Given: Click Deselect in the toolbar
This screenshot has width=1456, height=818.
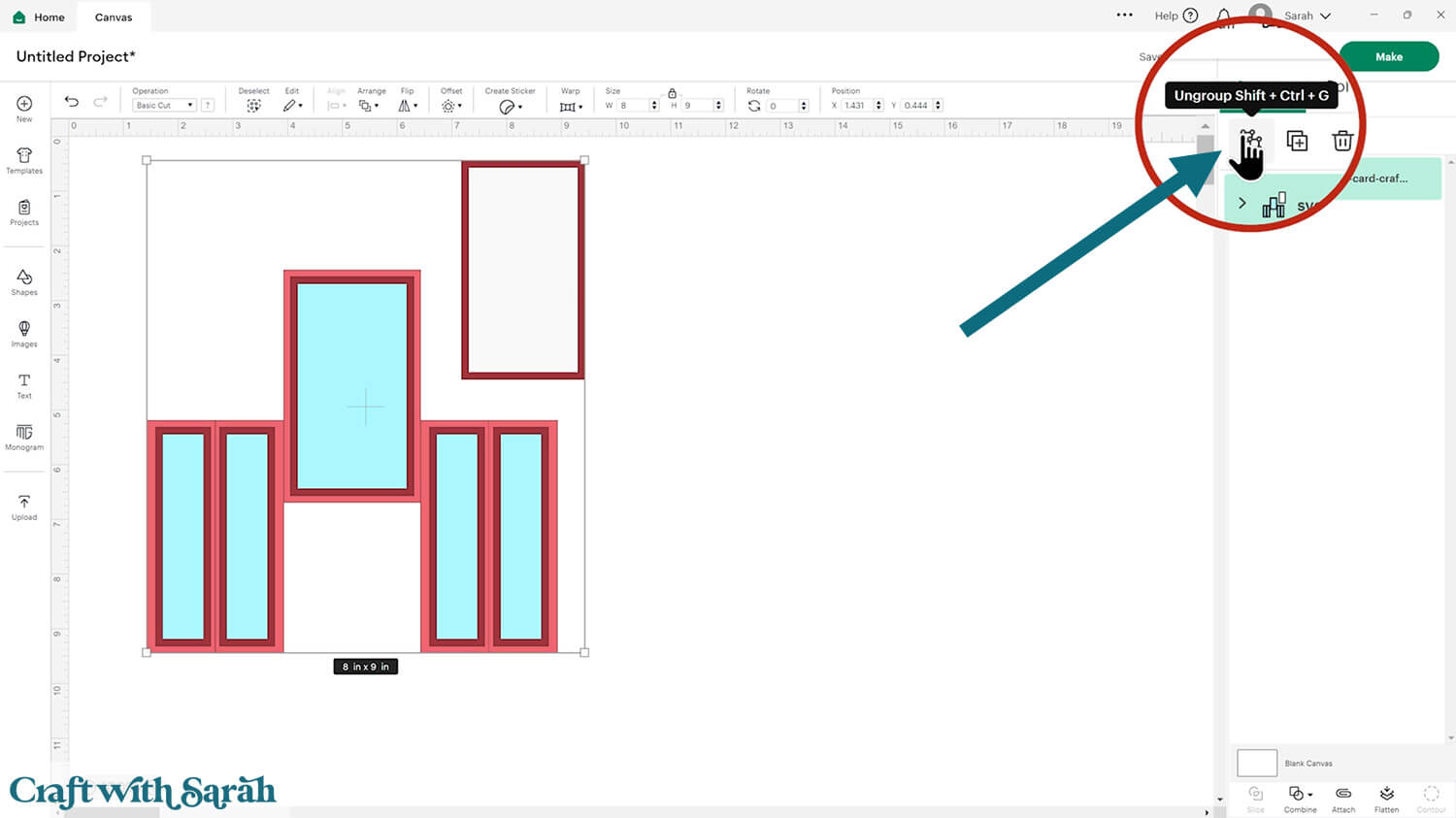Looking at the screenshot, I should (x=253, y=105).
